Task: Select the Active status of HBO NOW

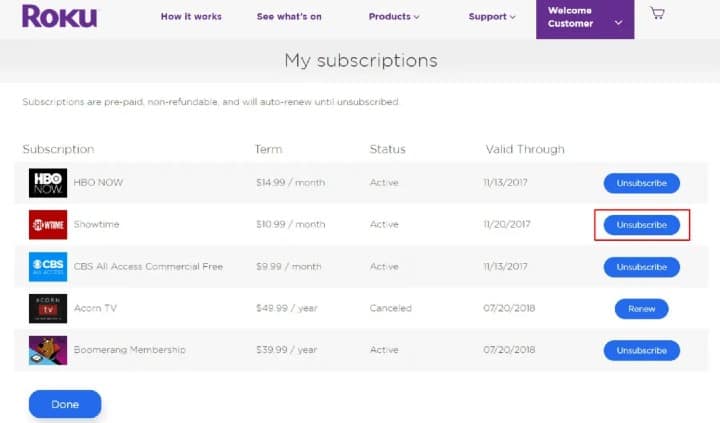Action: point(384,182)
